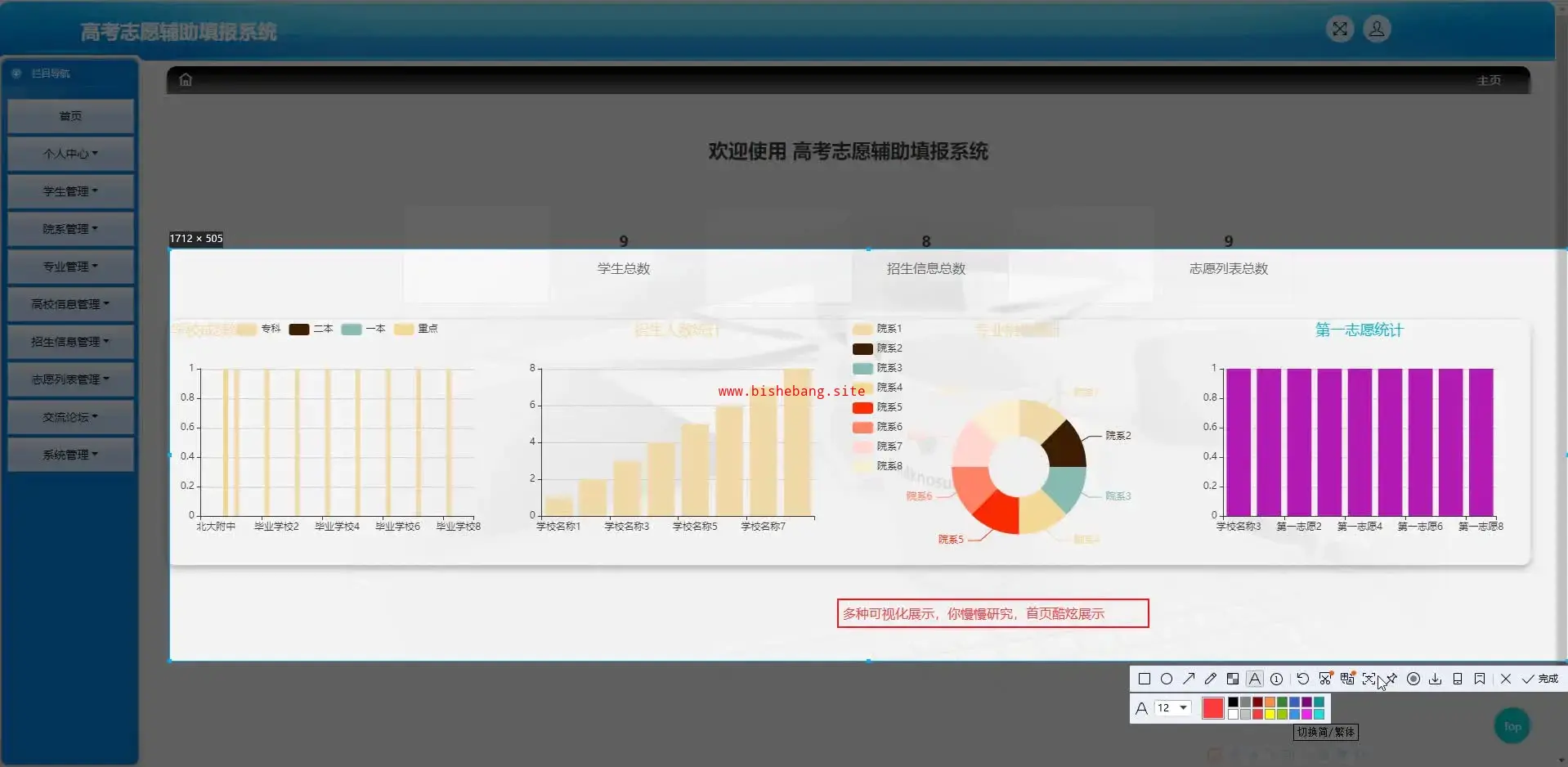Click the home icon in the breadcrumb bar
The image size is (1568, 767).
pyautogui.click(x=186, y=79)
